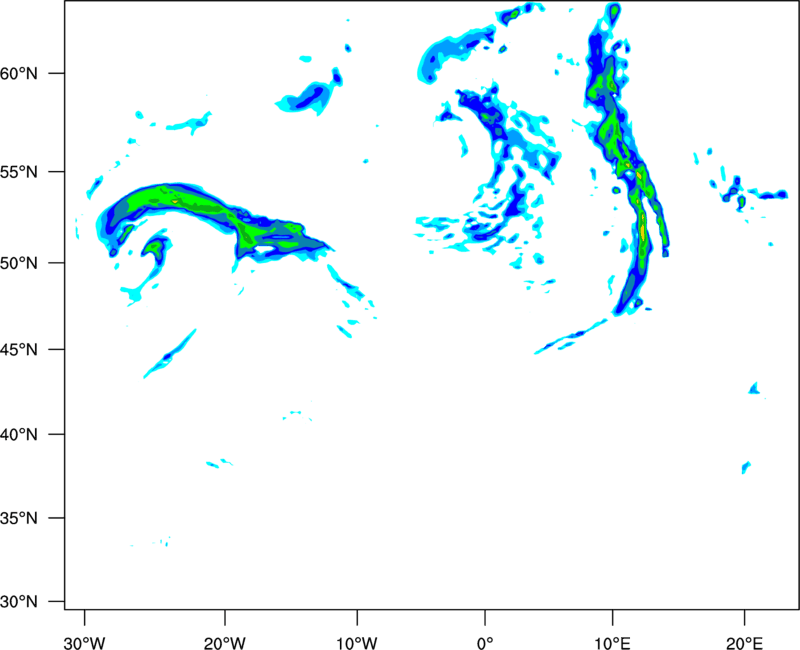Click the 50°N latitude label
Screen dimensions: 800x650
[19, 263]
